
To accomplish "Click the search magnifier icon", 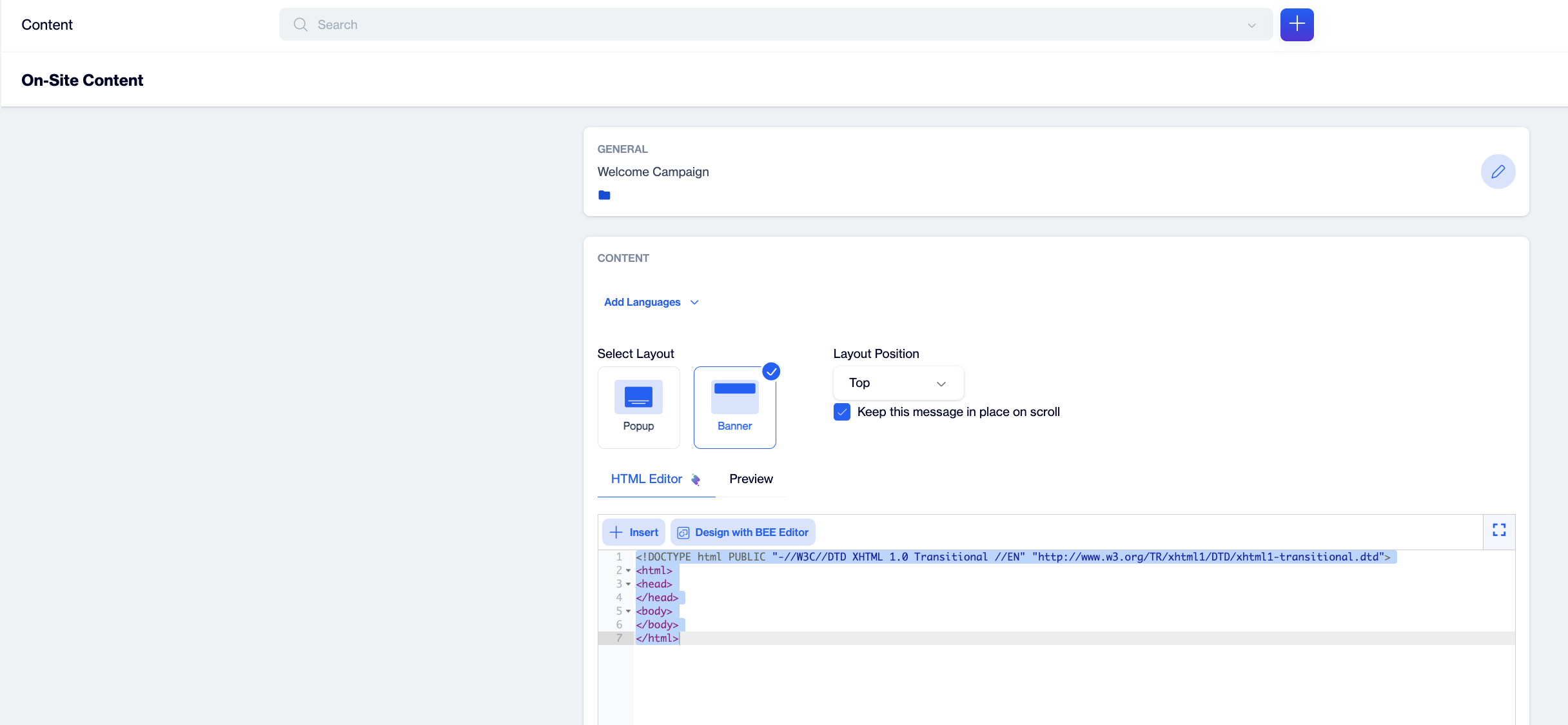I will (x=300, y=25).
